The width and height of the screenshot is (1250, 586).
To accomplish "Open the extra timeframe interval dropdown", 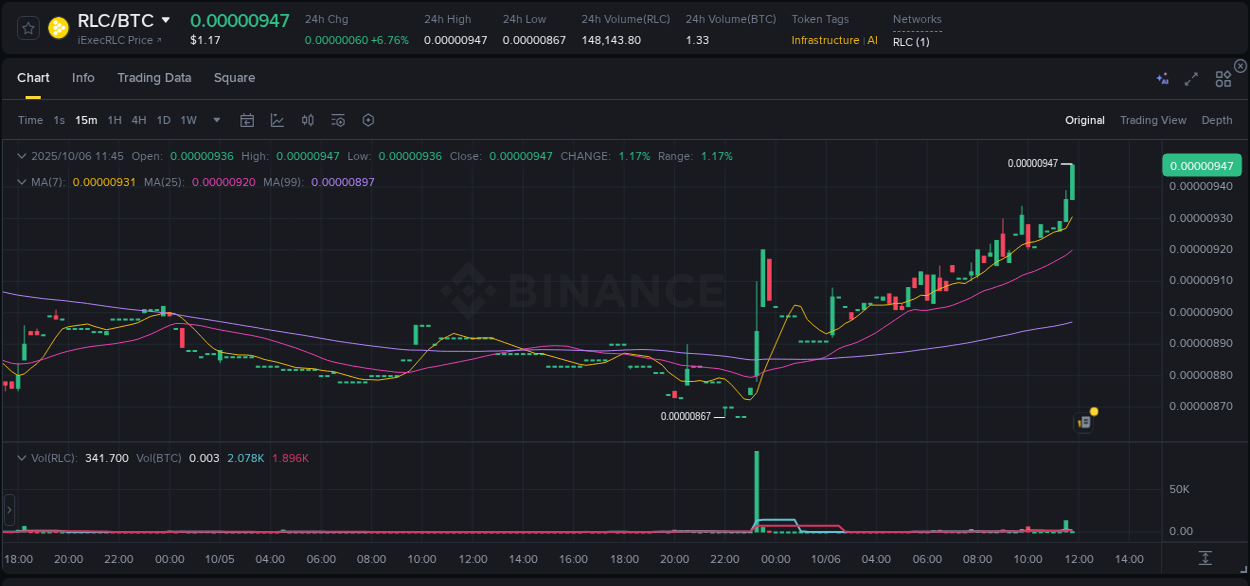I will [215, 120].
